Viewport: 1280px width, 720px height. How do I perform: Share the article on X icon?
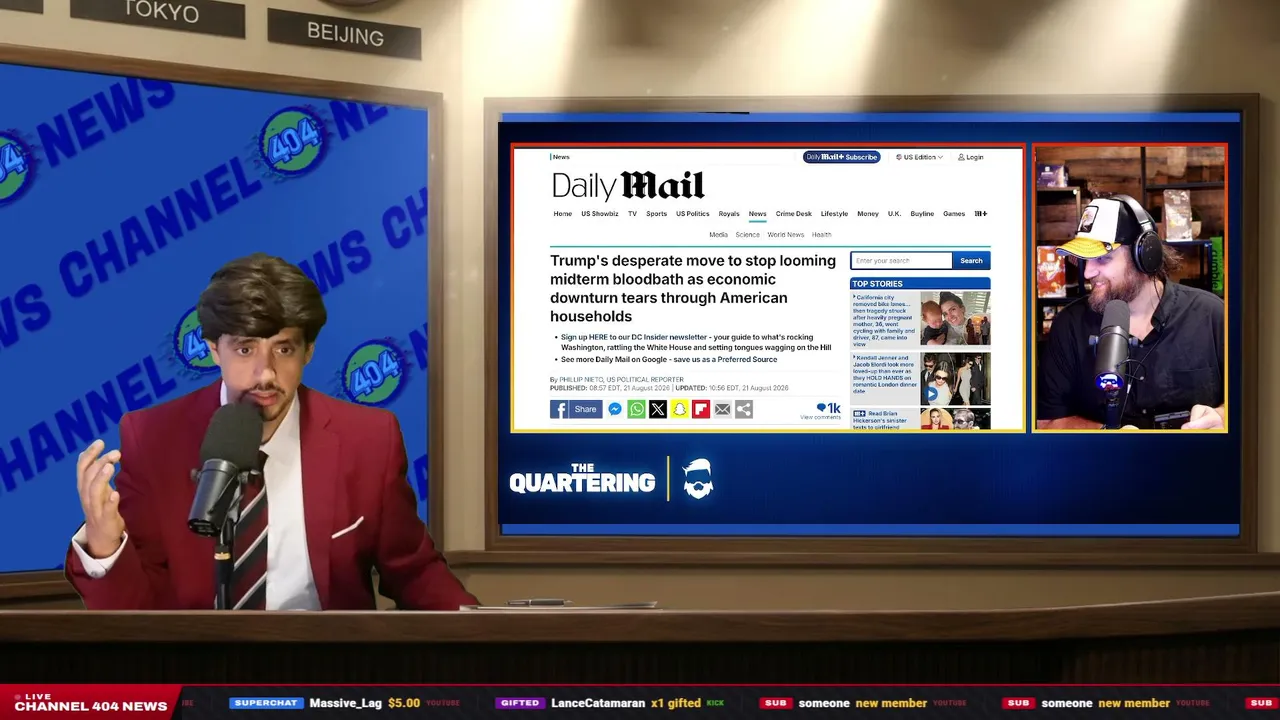657,409
